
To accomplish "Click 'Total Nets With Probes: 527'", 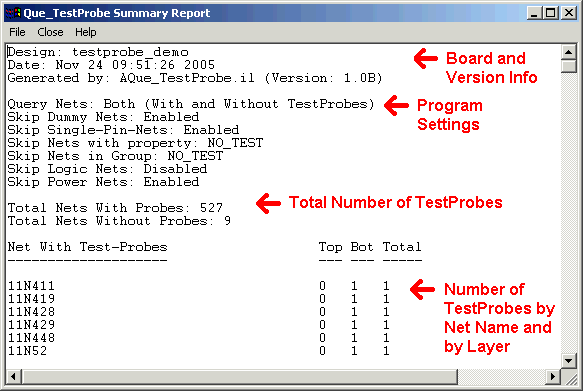I will tap(115, 208).
